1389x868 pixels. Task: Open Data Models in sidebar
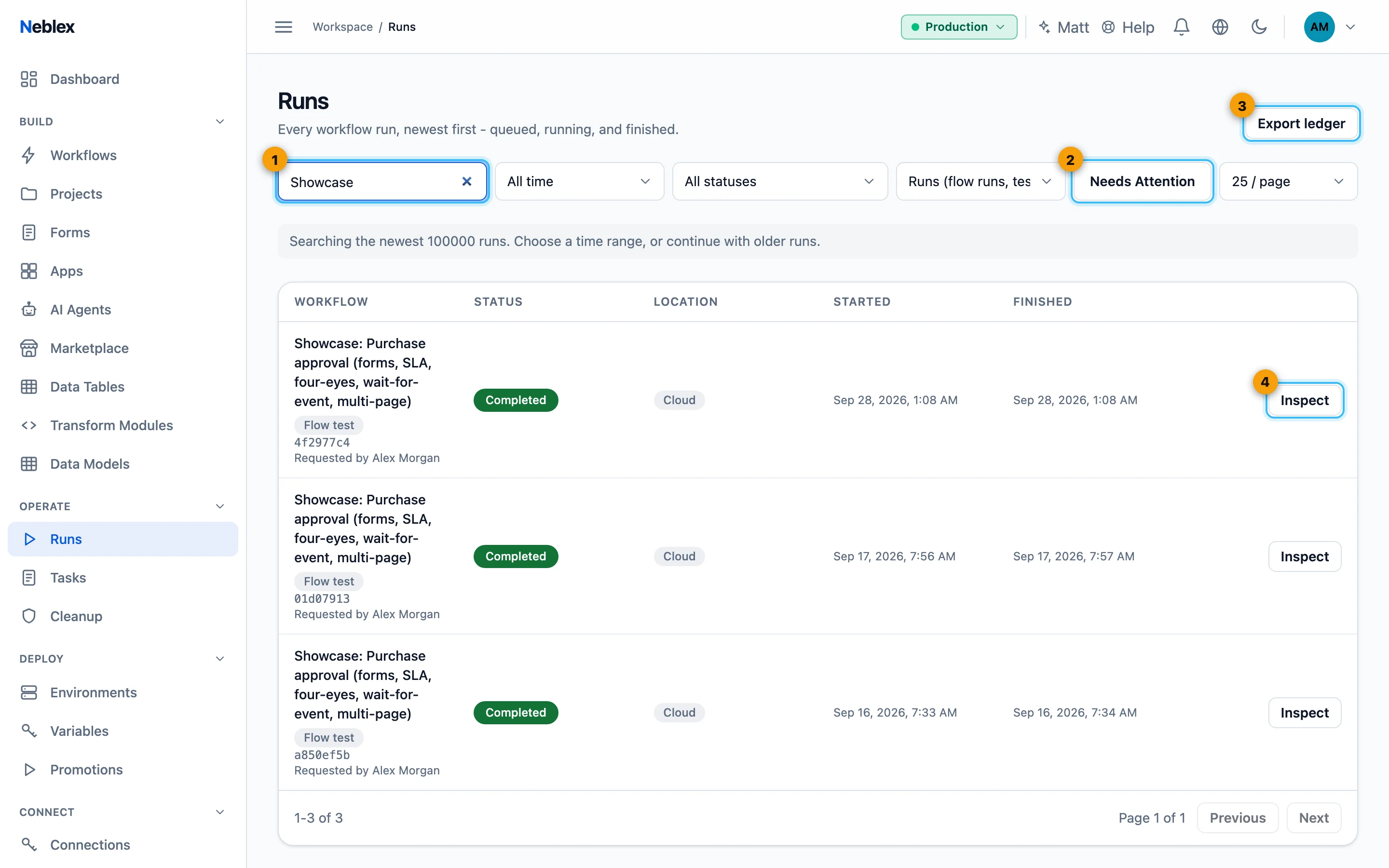tap(123, 464)
